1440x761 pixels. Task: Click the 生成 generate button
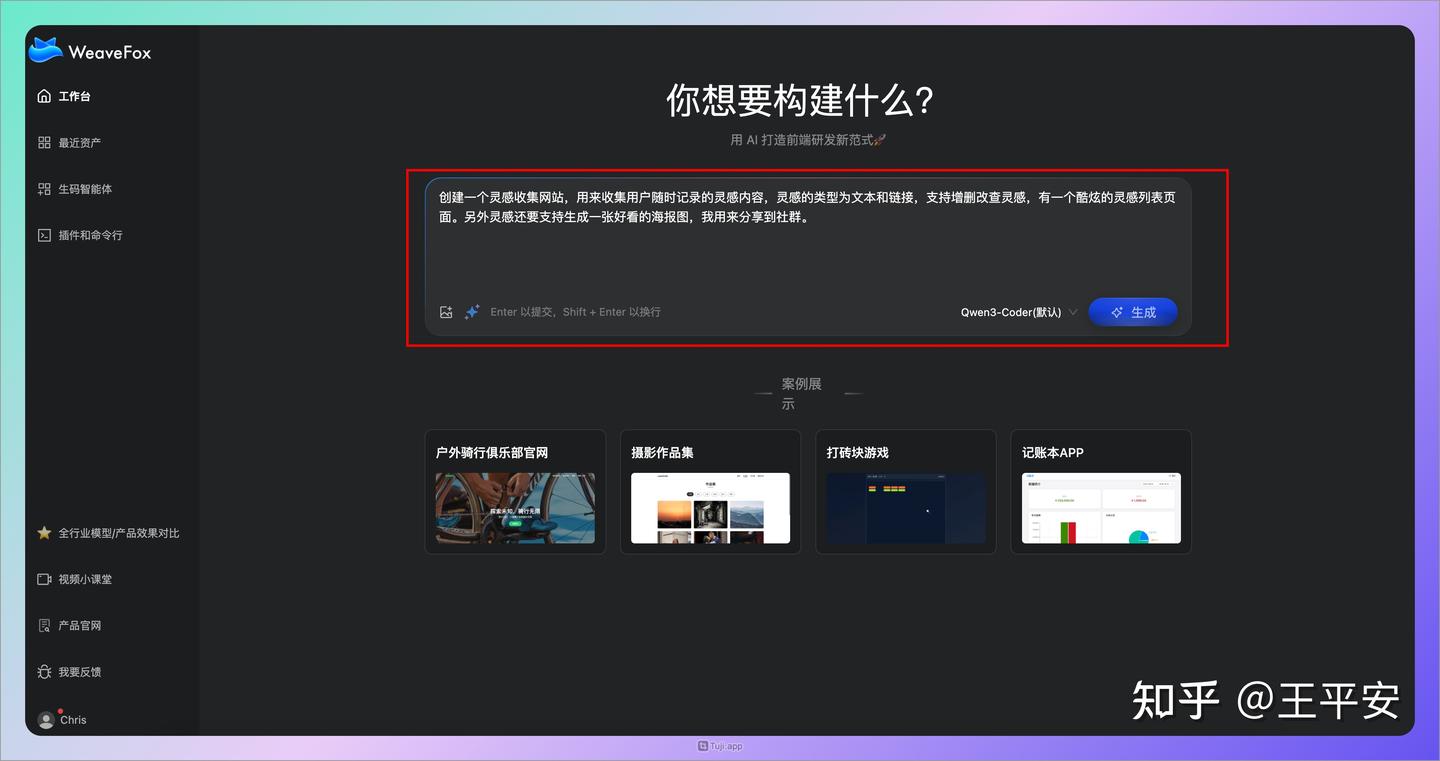[1133, 311]
